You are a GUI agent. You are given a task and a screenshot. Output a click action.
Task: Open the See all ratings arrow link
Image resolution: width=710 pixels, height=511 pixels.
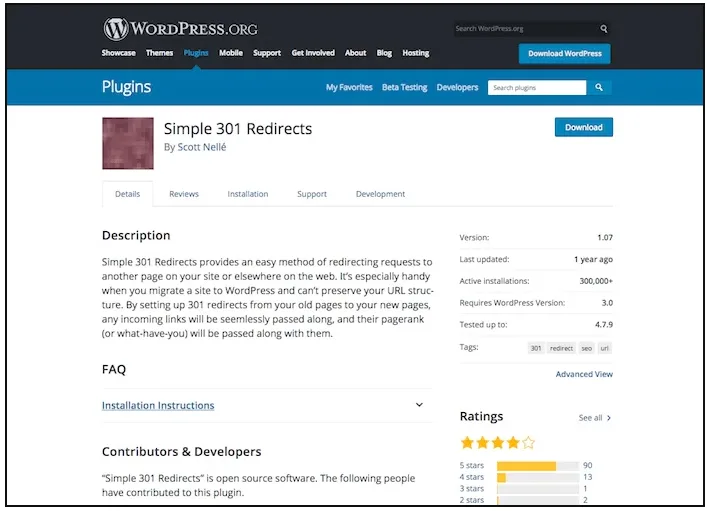coord(595,418)
